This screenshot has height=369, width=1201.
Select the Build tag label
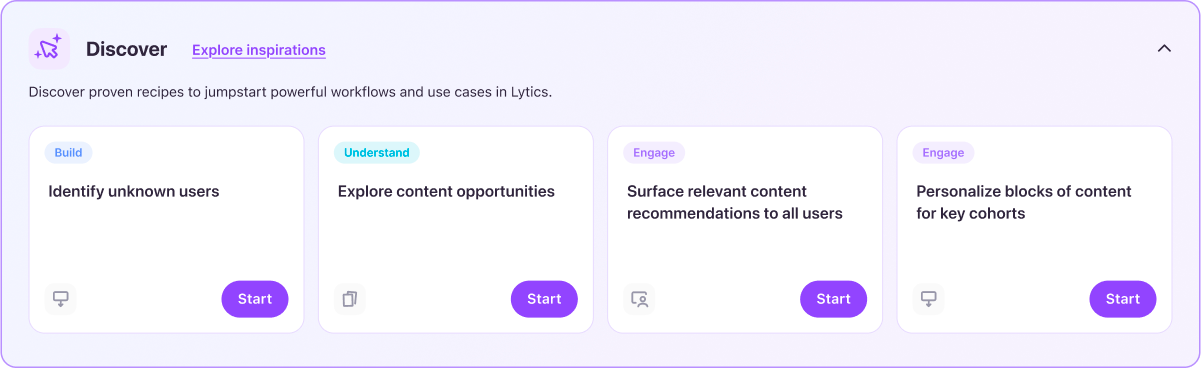point(69,153)
